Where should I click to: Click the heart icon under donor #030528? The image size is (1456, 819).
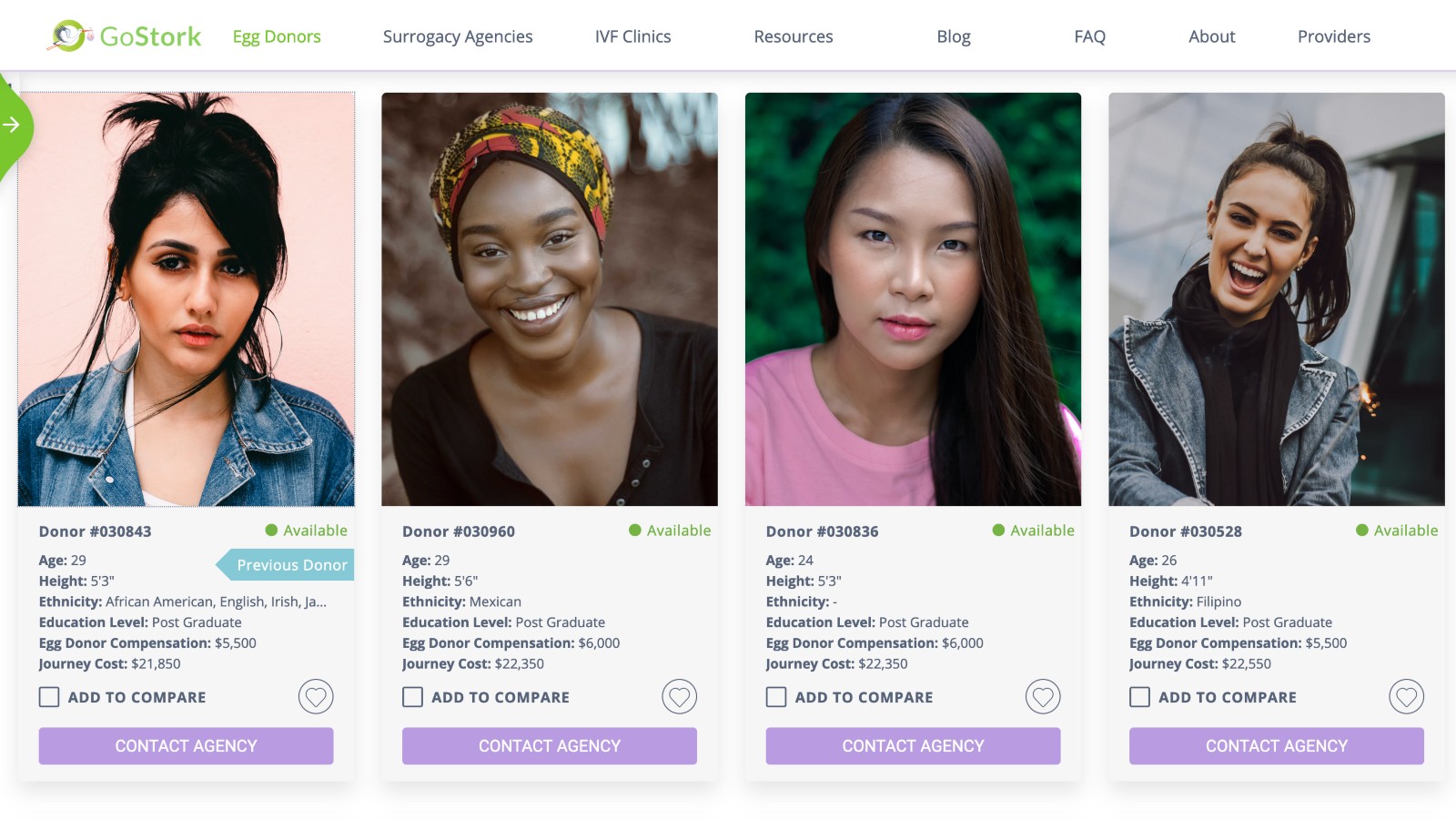pyautogui.click(x=1407, y=696)
